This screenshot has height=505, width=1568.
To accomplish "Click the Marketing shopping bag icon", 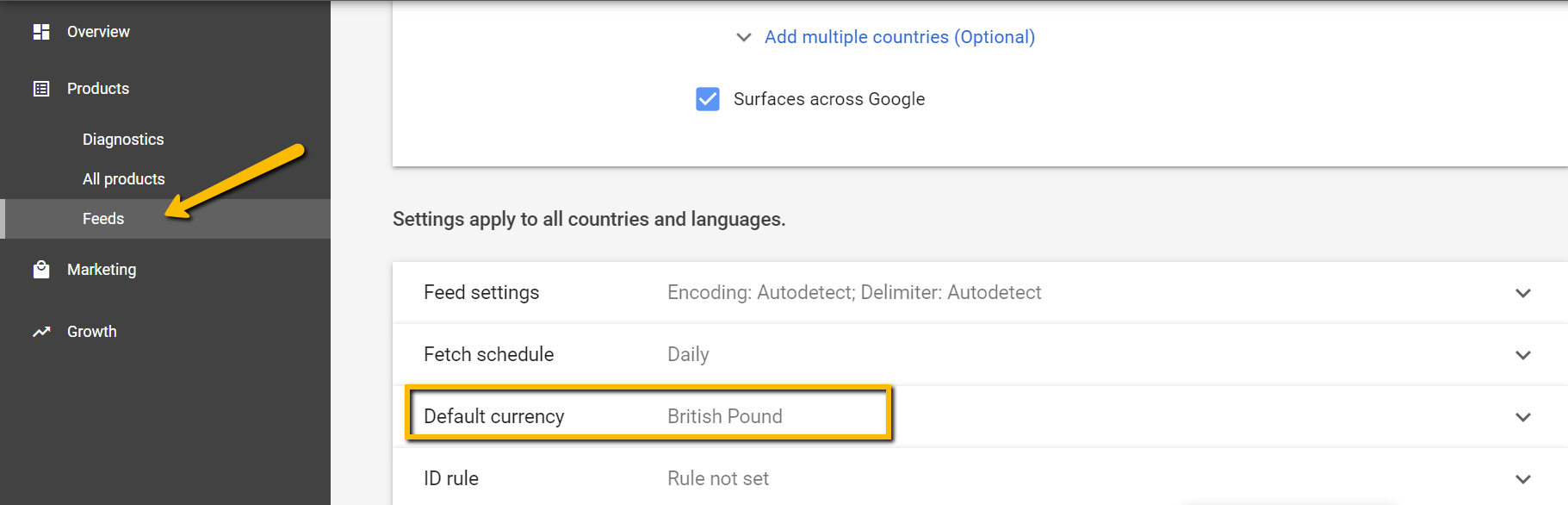I will coord(41,270).
